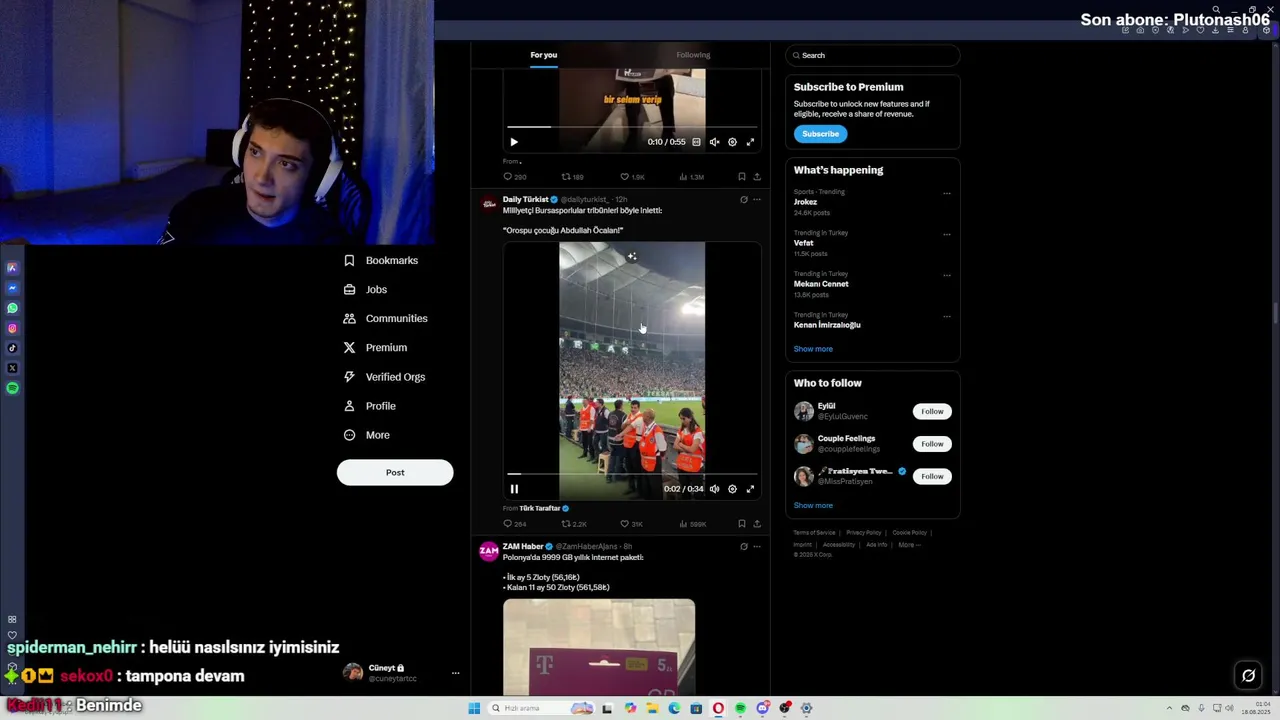This screenshot has height=720, width=1280.
Task: Follow the Couple Feelings account
Action: tap(932, 443)
